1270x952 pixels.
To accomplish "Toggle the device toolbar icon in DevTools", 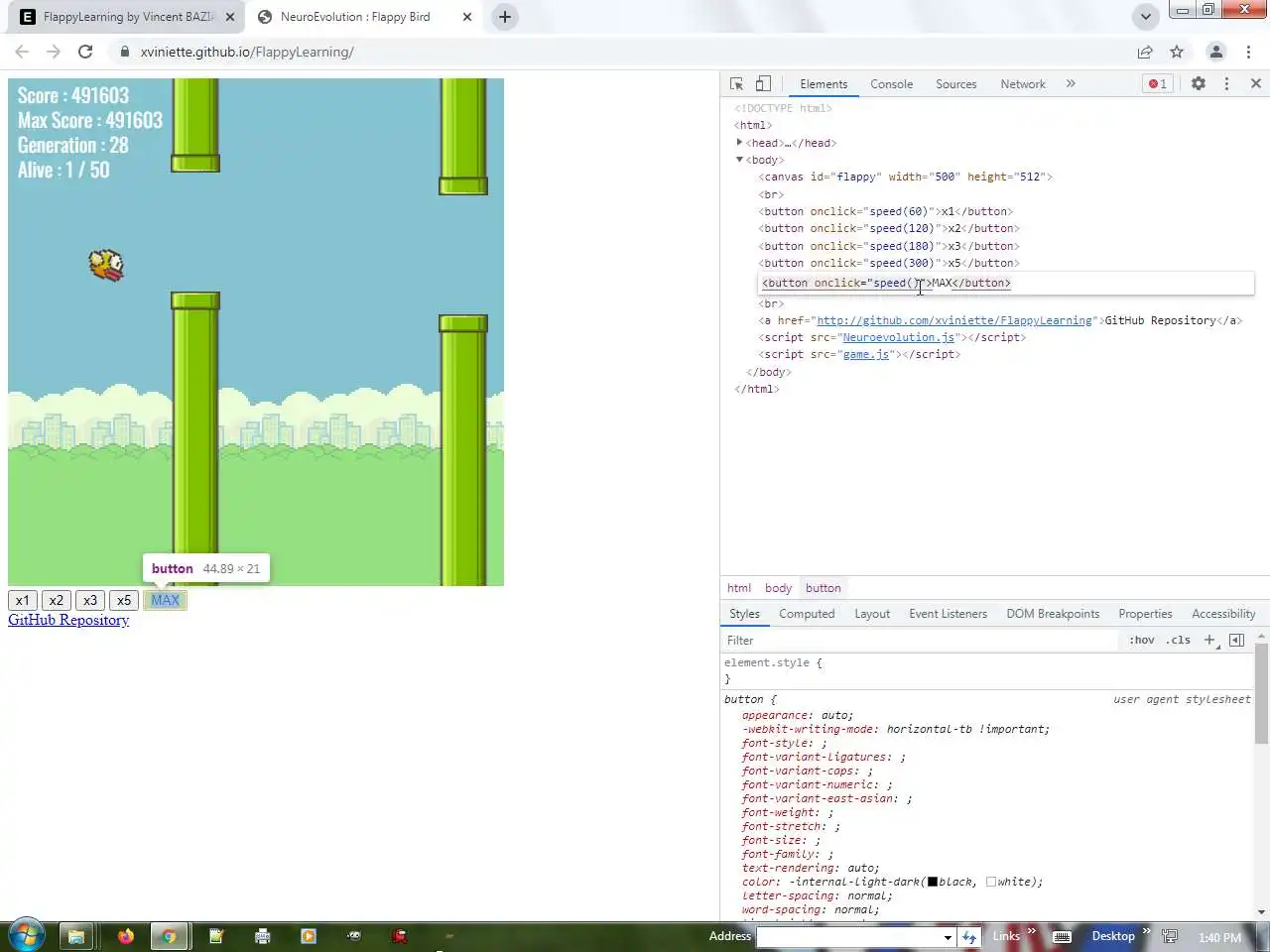I will 763,84.
